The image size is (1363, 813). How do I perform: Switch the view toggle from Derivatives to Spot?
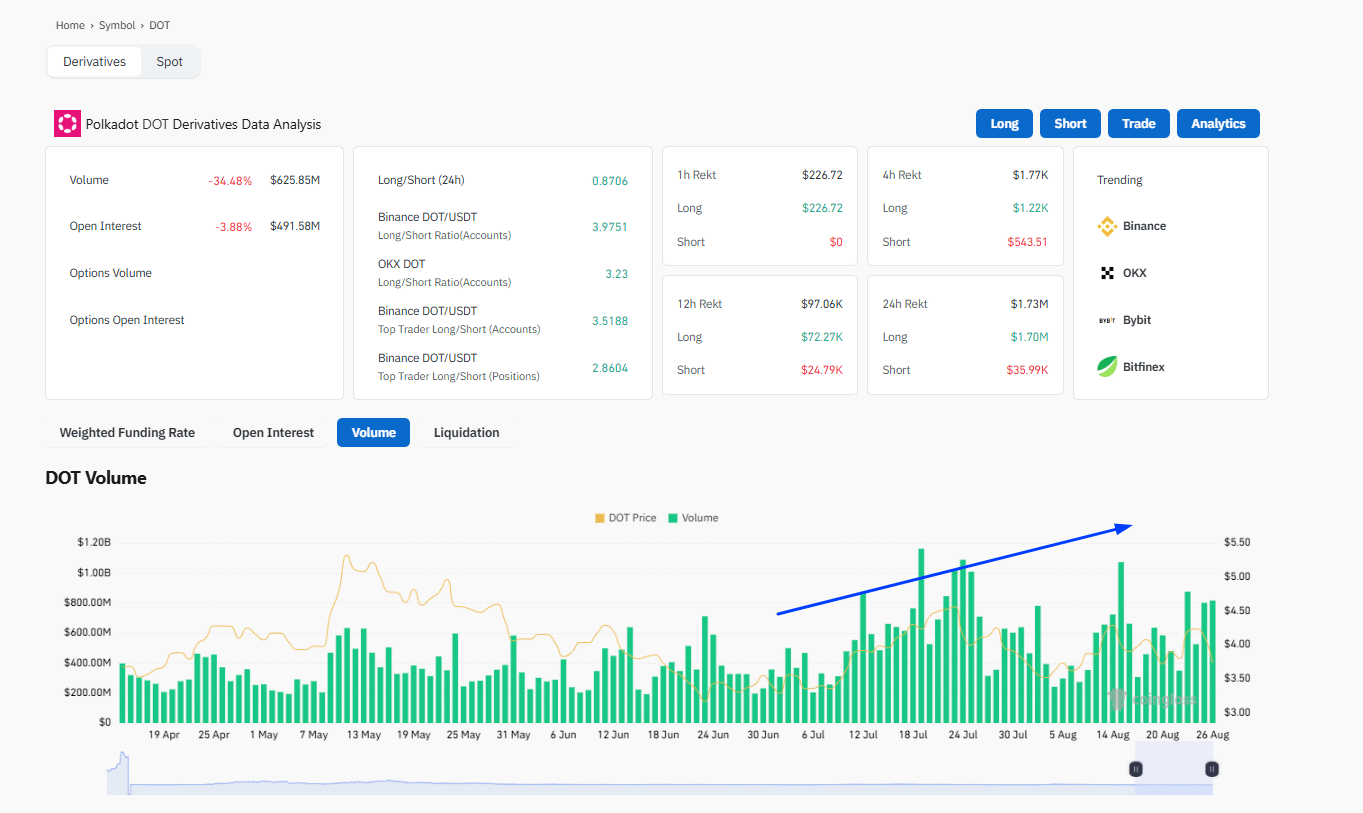click(169, 61)
